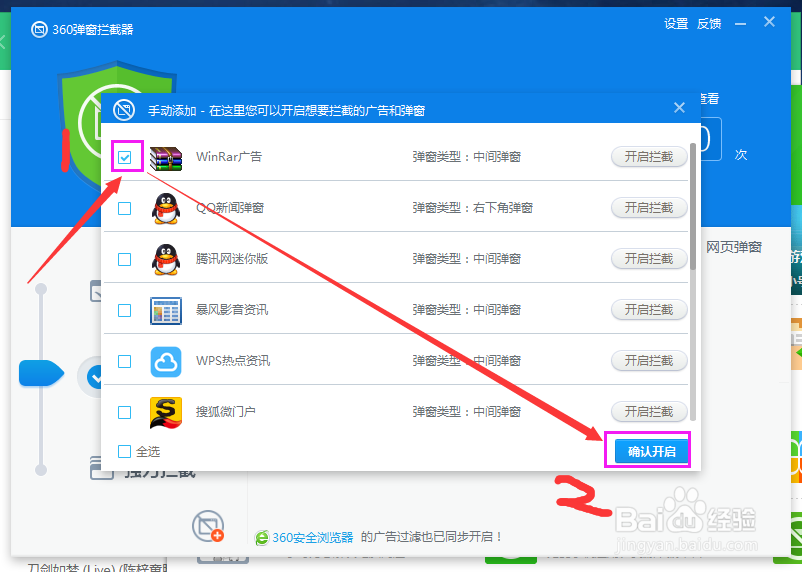Check the WPS热点资讯 checkbox

coord(124,362)
